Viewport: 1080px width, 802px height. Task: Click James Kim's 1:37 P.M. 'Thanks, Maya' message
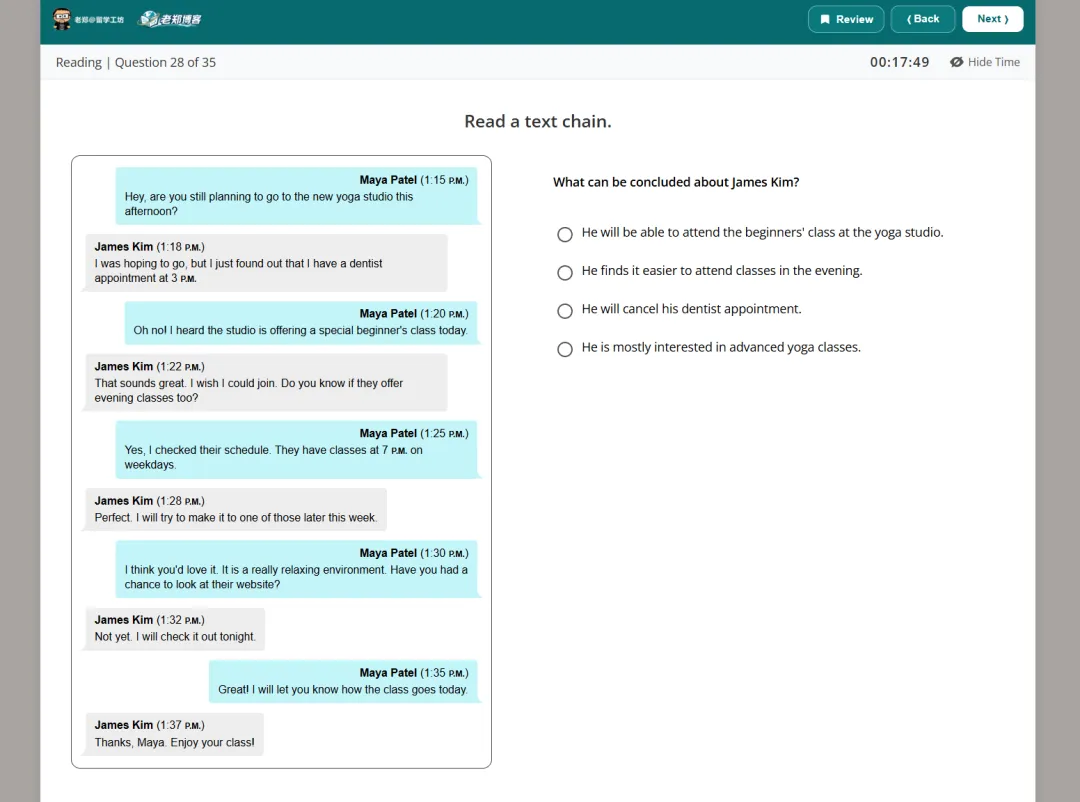pyautogui.click(x=174, y=734)
